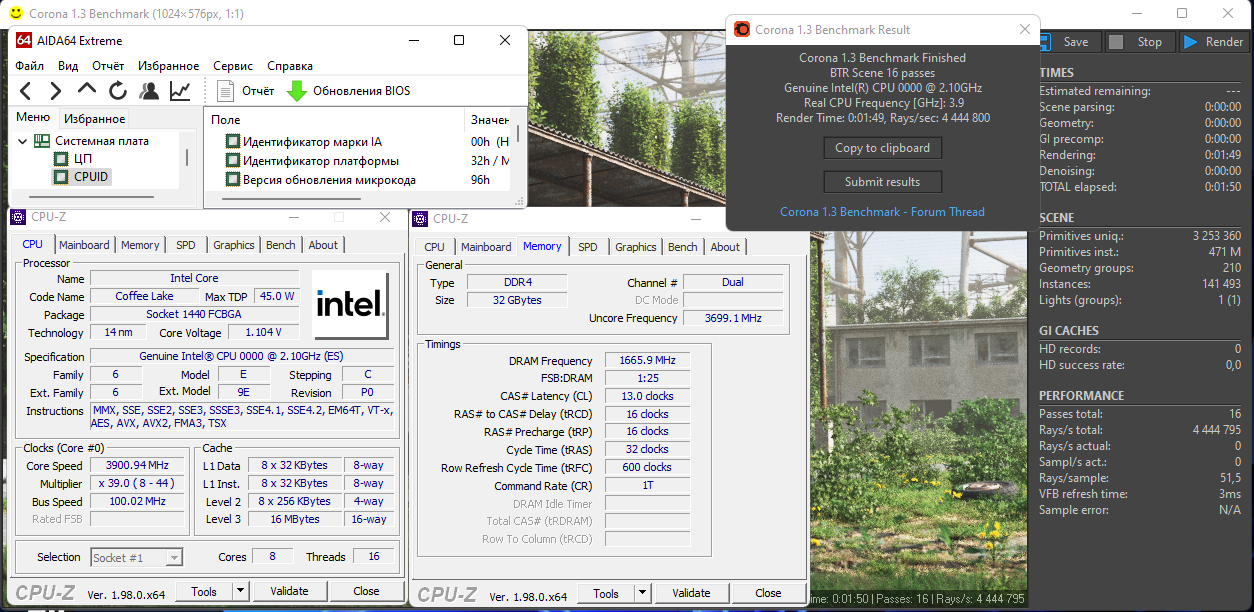Click the green BIOS update arrow
Viewport: 1254px width, 612px height.
click(x=297, y=91)
